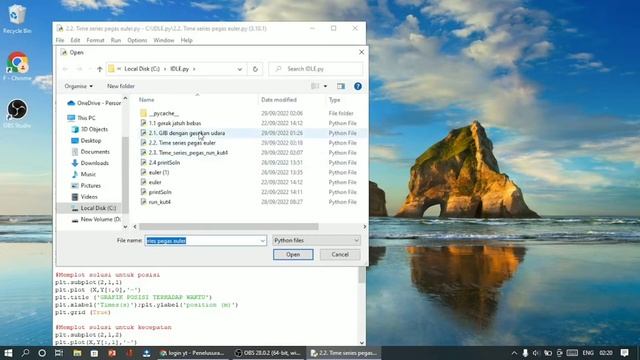Viewport: 640px width, 360px height.
Task: Open the Python files type dropdown
Action: tap(316, 240)
